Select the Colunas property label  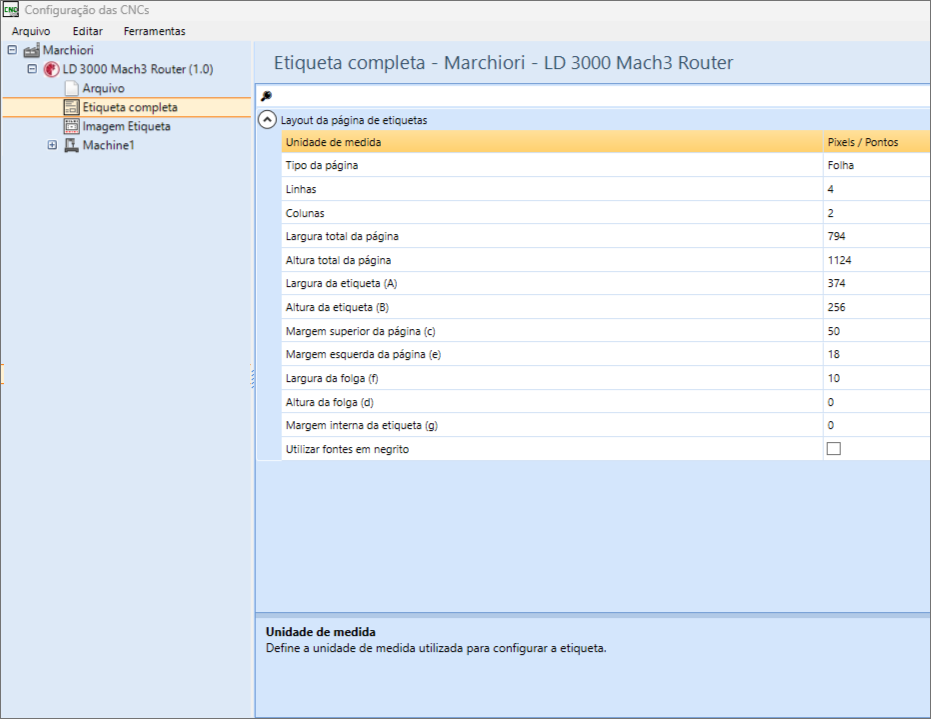(x=305, y=213)
